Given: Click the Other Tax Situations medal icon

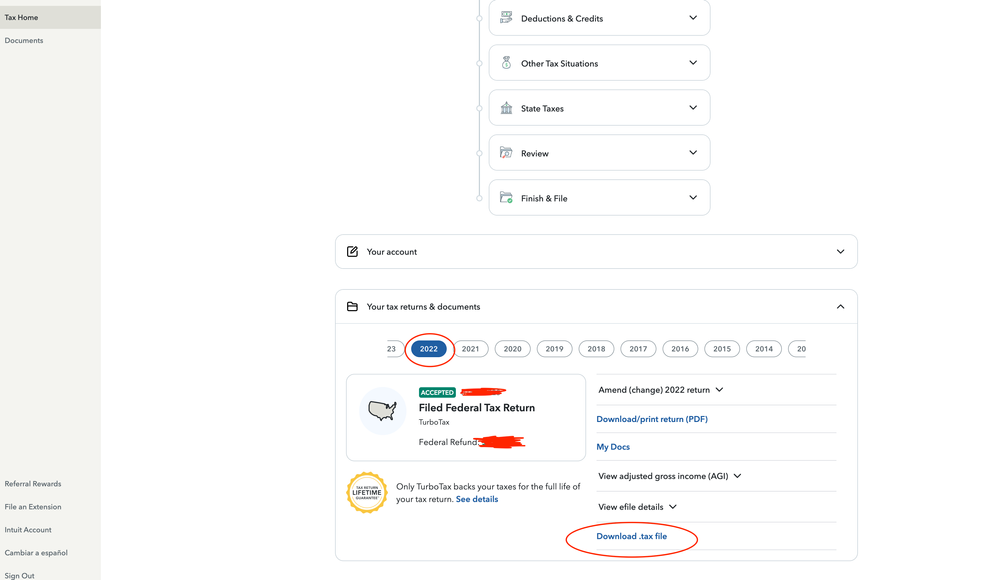Looking at the screenshot, I should 506,63.
